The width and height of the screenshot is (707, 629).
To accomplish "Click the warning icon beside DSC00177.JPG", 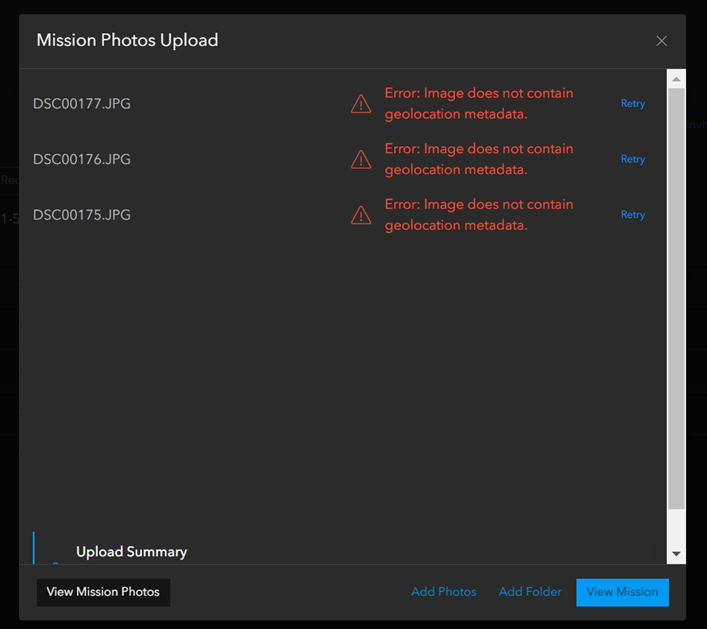I will [x=361, y=104].
